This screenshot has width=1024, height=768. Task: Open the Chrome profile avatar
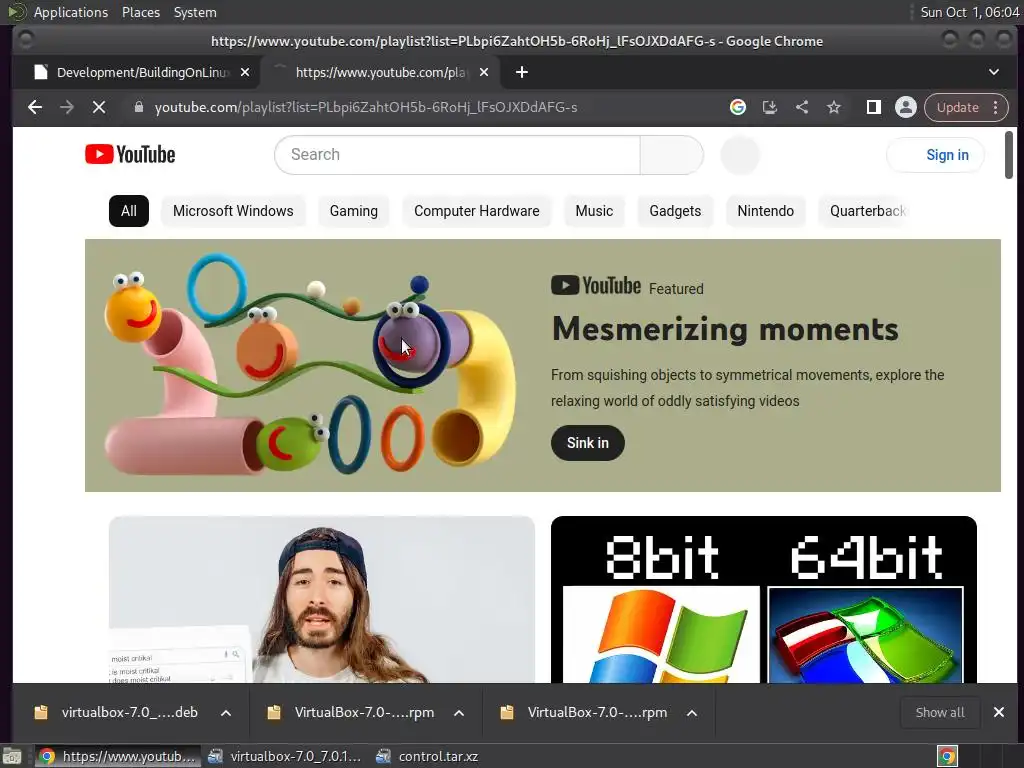tap(906, 107)
